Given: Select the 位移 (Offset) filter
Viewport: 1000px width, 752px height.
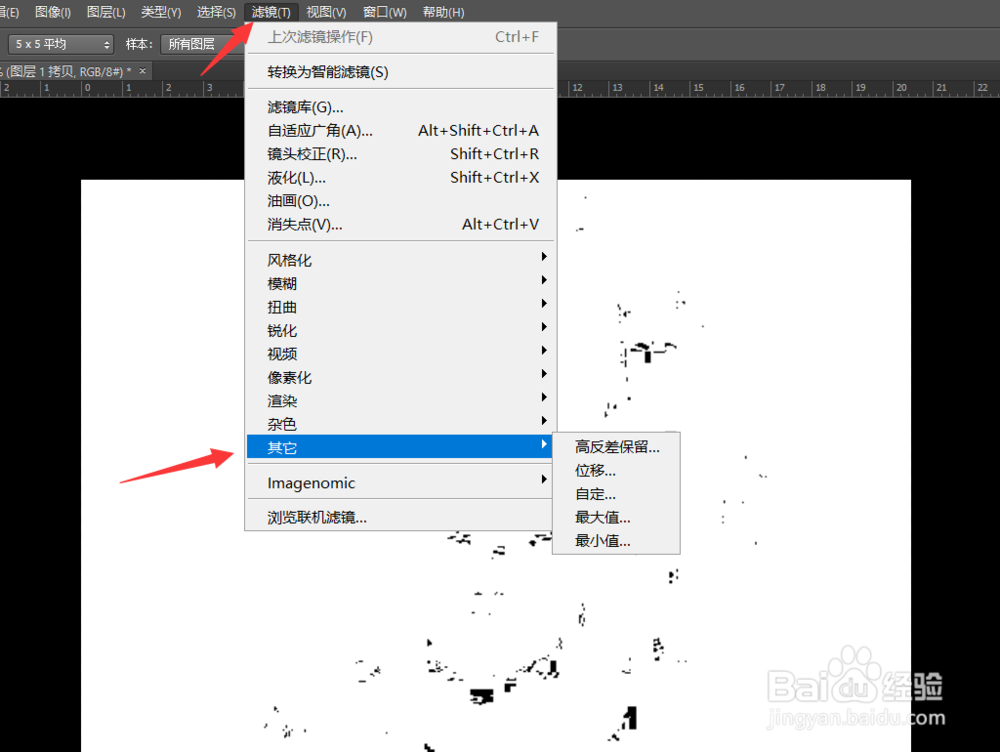Looking at the screenshot, I should pyautogui.click(x=595, y=470).
